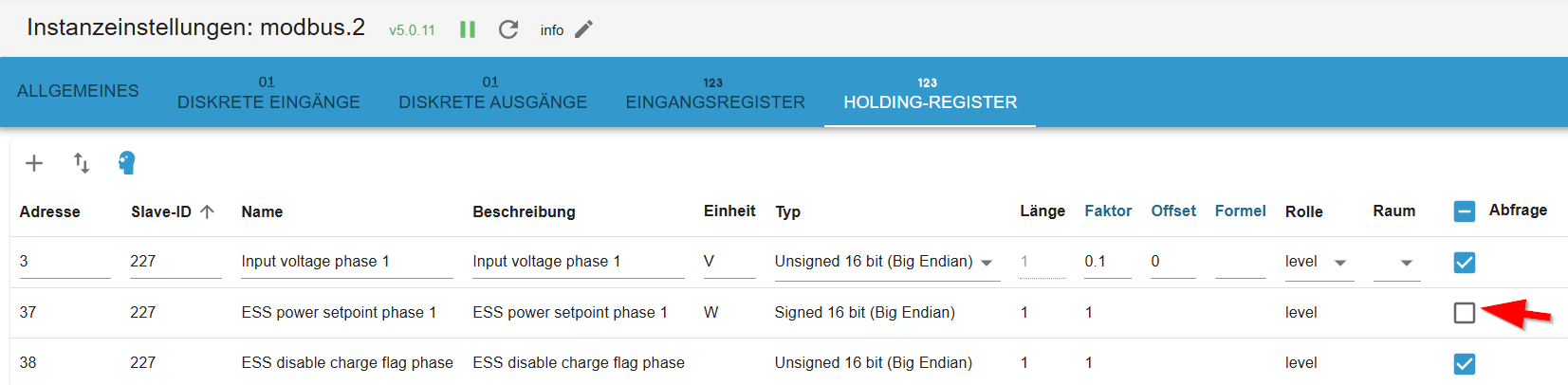Click the Name field Input voltage phase 1
Screen dimensions: 1568x385
tap(347, 262)
